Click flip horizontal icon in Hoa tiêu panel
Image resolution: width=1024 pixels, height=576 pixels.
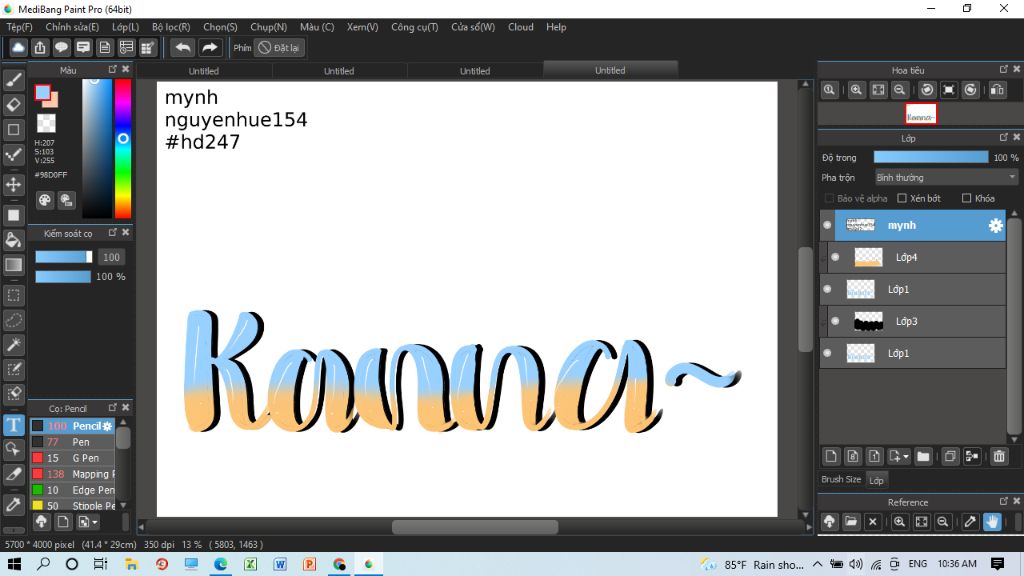pyautogui.click(x=997, y=90)
